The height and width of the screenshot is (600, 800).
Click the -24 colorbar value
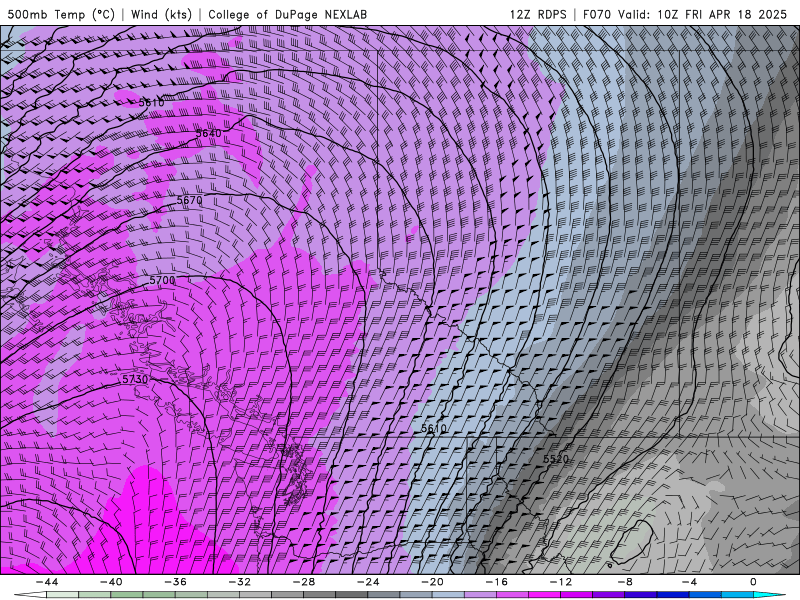[x=368, y=582]
